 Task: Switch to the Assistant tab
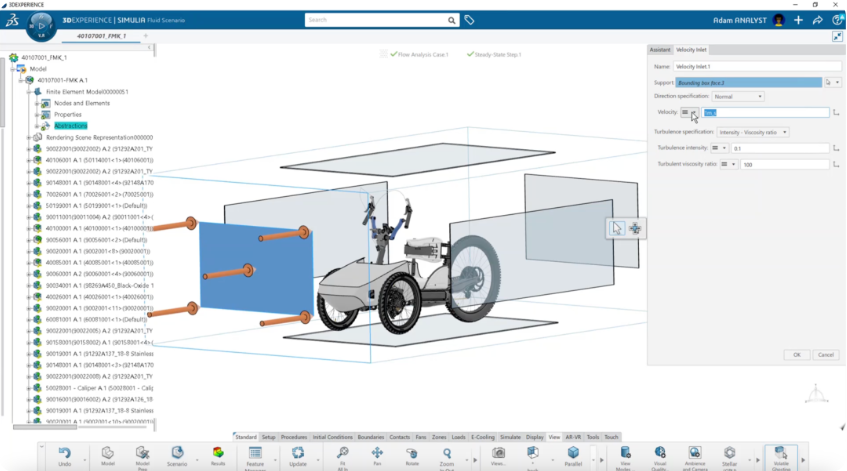[660, 50]
